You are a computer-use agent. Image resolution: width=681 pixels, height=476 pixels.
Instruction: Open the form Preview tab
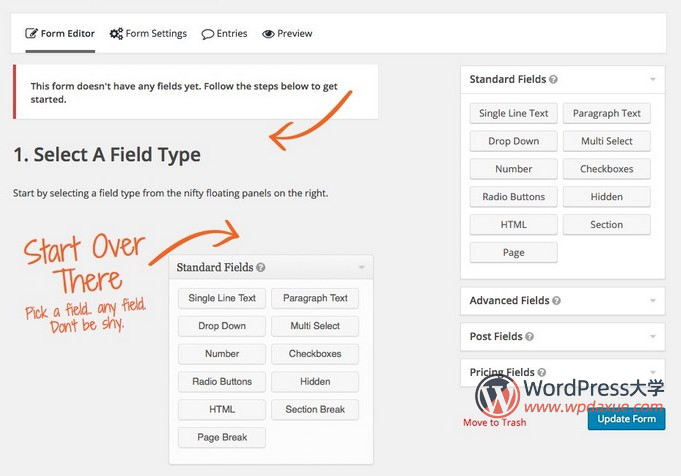point(287,33)
